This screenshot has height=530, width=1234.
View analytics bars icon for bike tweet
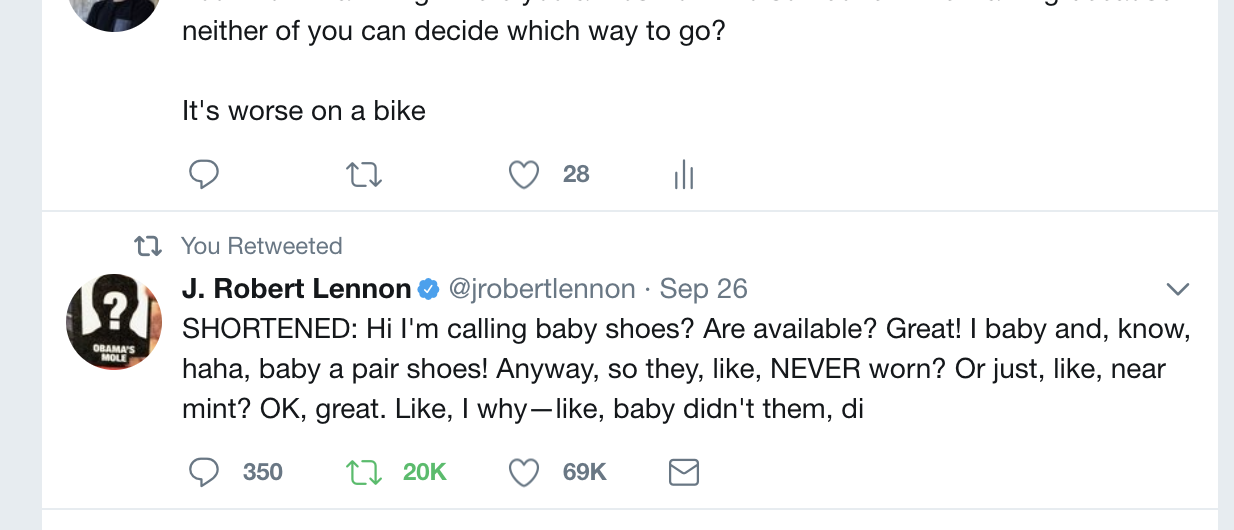pos(684,176)
